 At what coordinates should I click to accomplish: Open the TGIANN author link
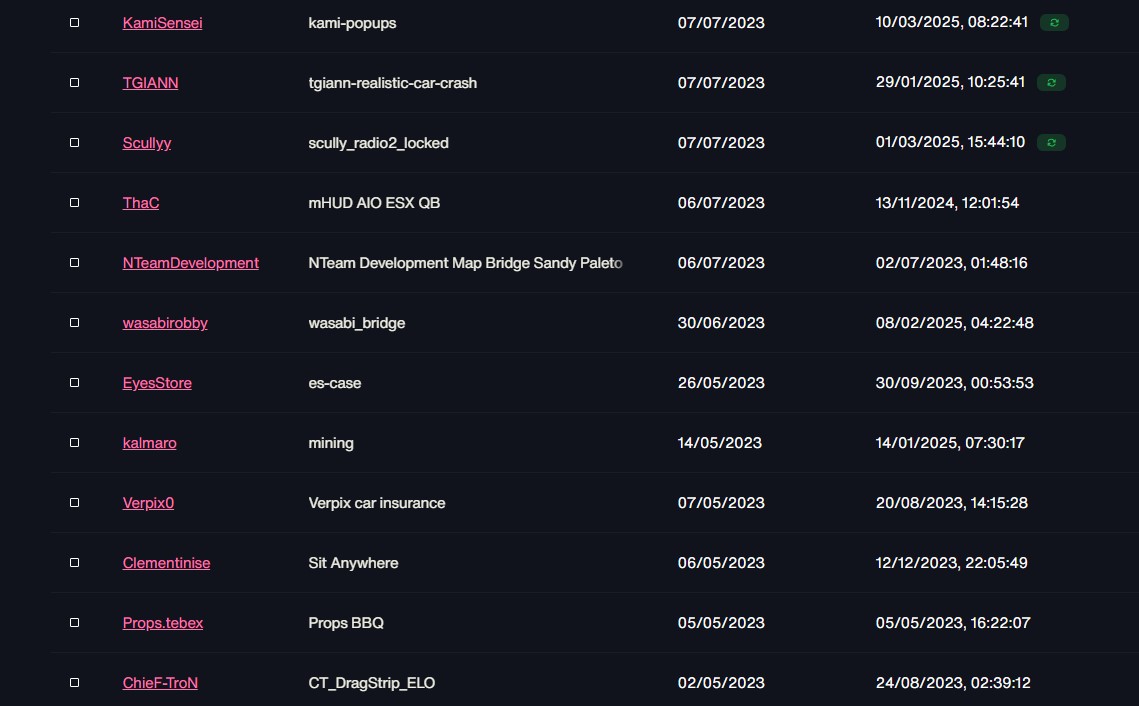[150, 83]
